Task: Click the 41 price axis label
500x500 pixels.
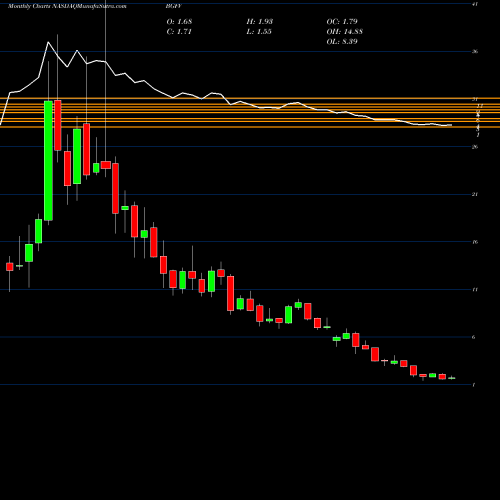Action: click(x=475, y=4)
